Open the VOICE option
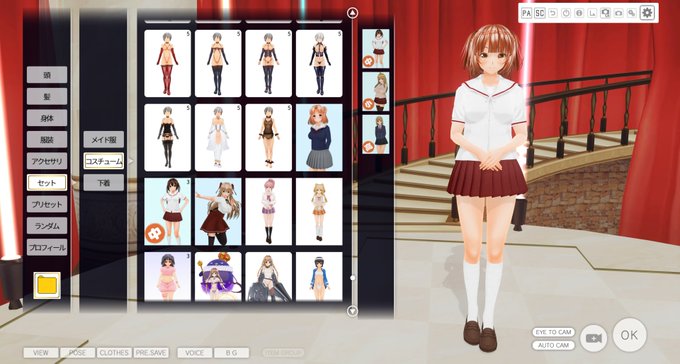 195,353
